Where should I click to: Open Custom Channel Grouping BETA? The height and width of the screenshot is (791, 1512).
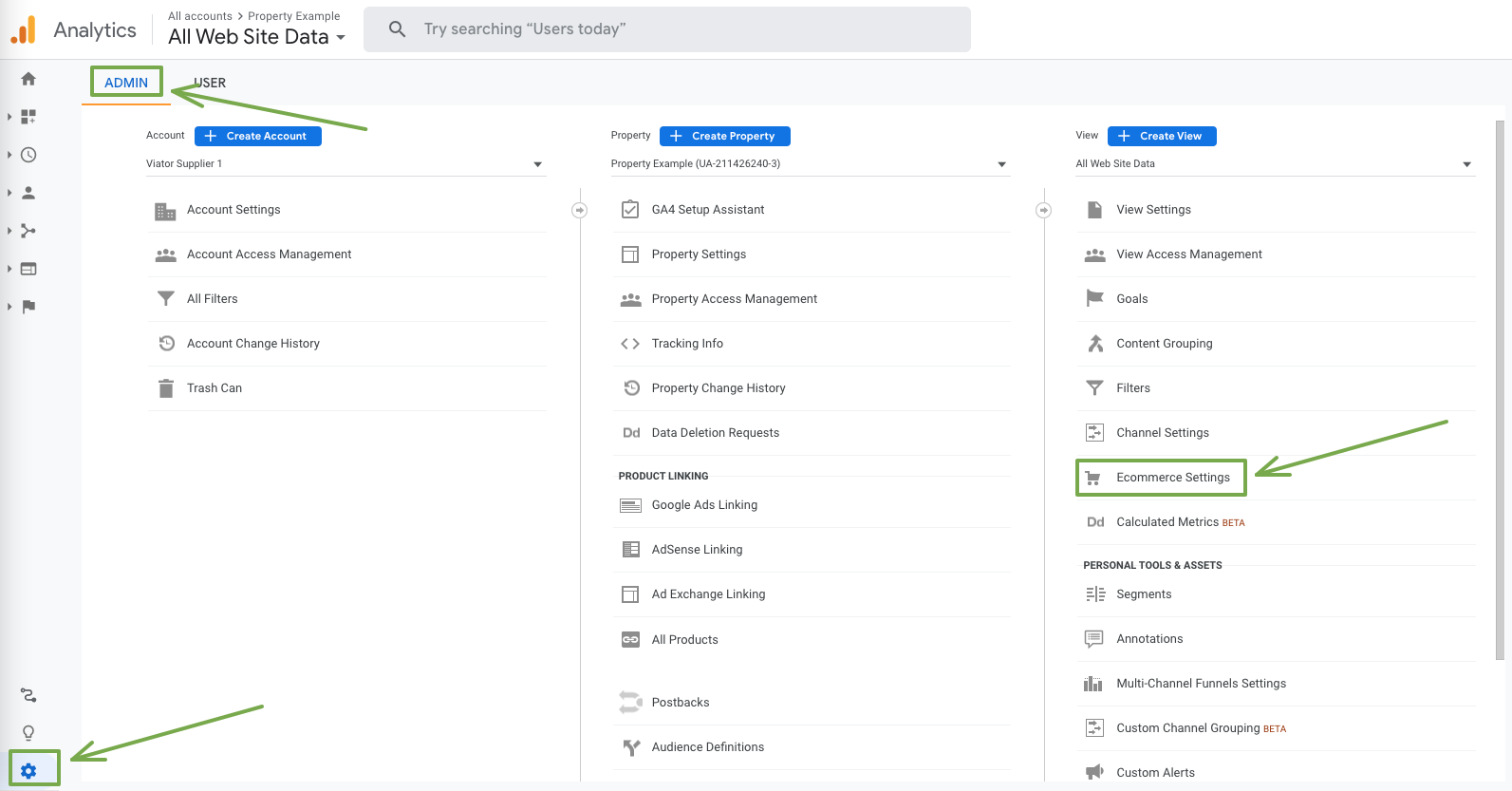(x=1201, y=728)
